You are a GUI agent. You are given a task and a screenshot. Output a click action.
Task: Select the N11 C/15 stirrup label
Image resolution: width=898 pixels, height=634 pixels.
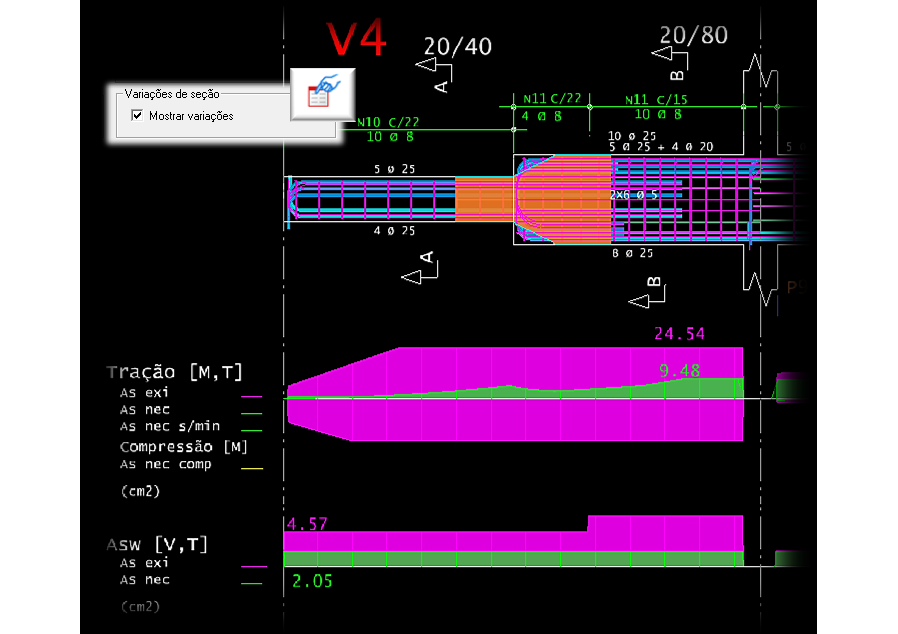pyautogui.click(x=657, y=100)
